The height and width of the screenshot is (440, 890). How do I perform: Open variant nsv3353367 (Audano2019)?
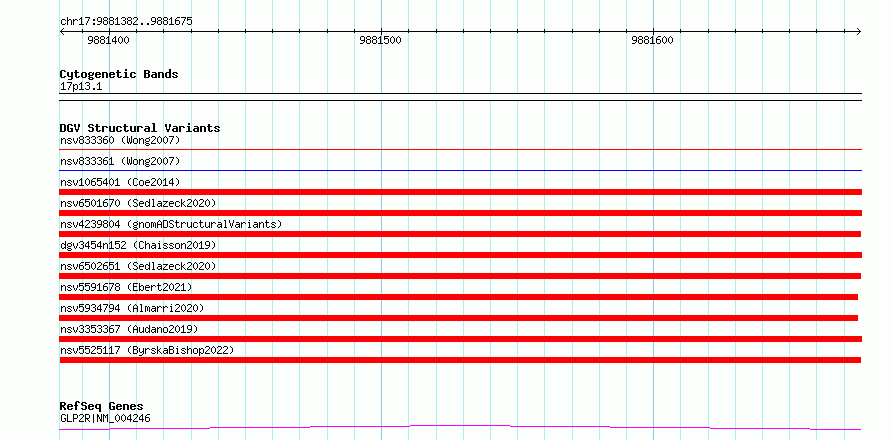(x=129, y=329)
